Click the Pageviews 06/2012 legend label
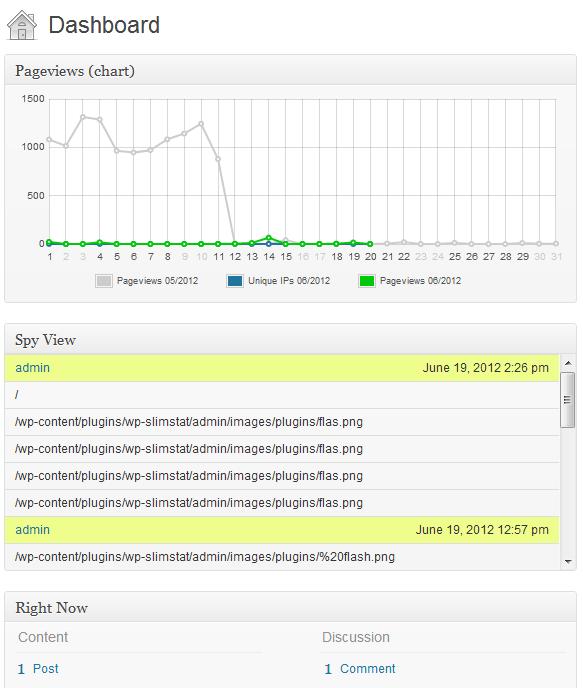The image size is (583, 688). [420, 281]
